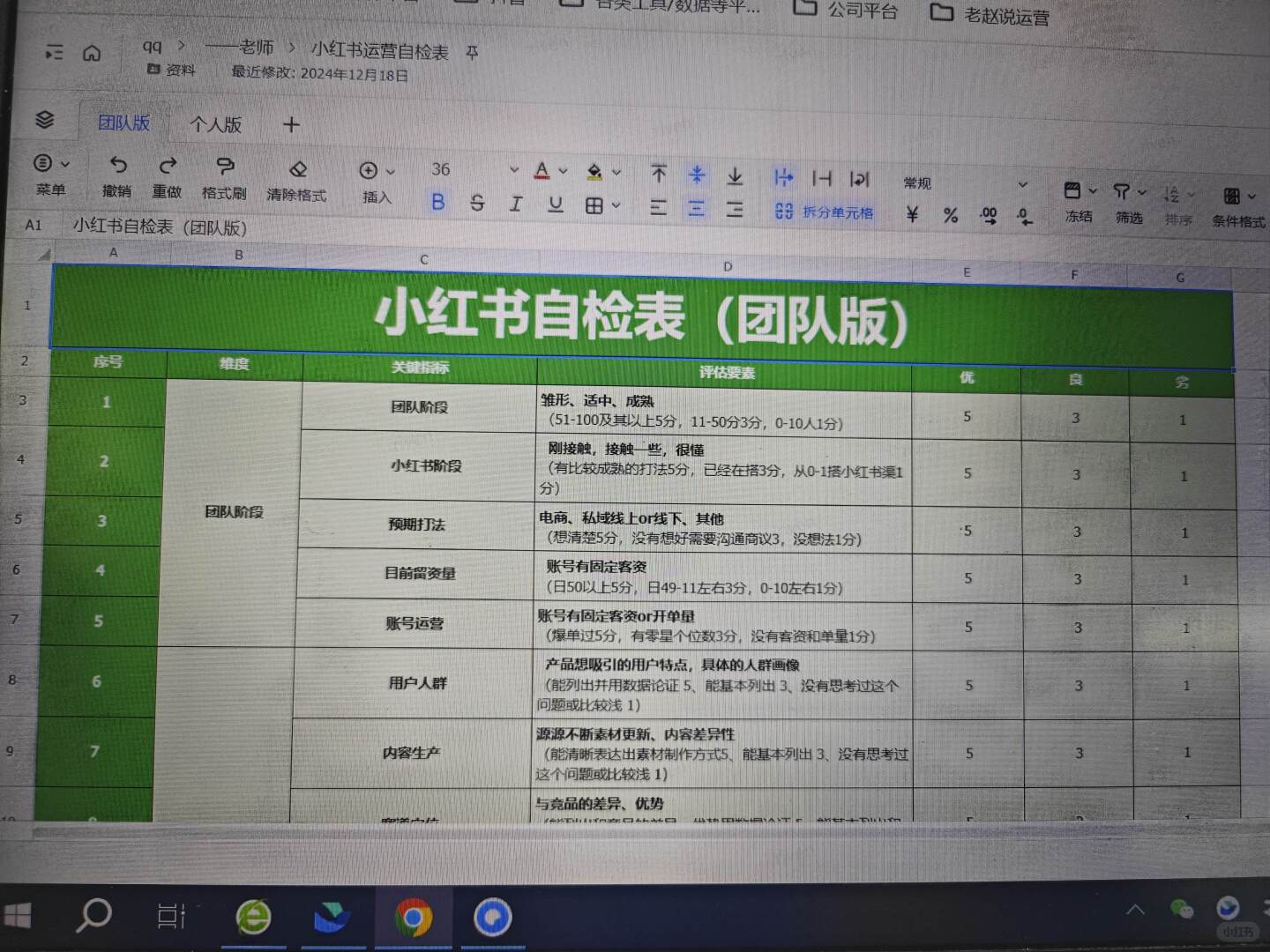Viewport: 1270px width, 952px height.
Task: Click the text overflow icon
Action: click(783, 177)
